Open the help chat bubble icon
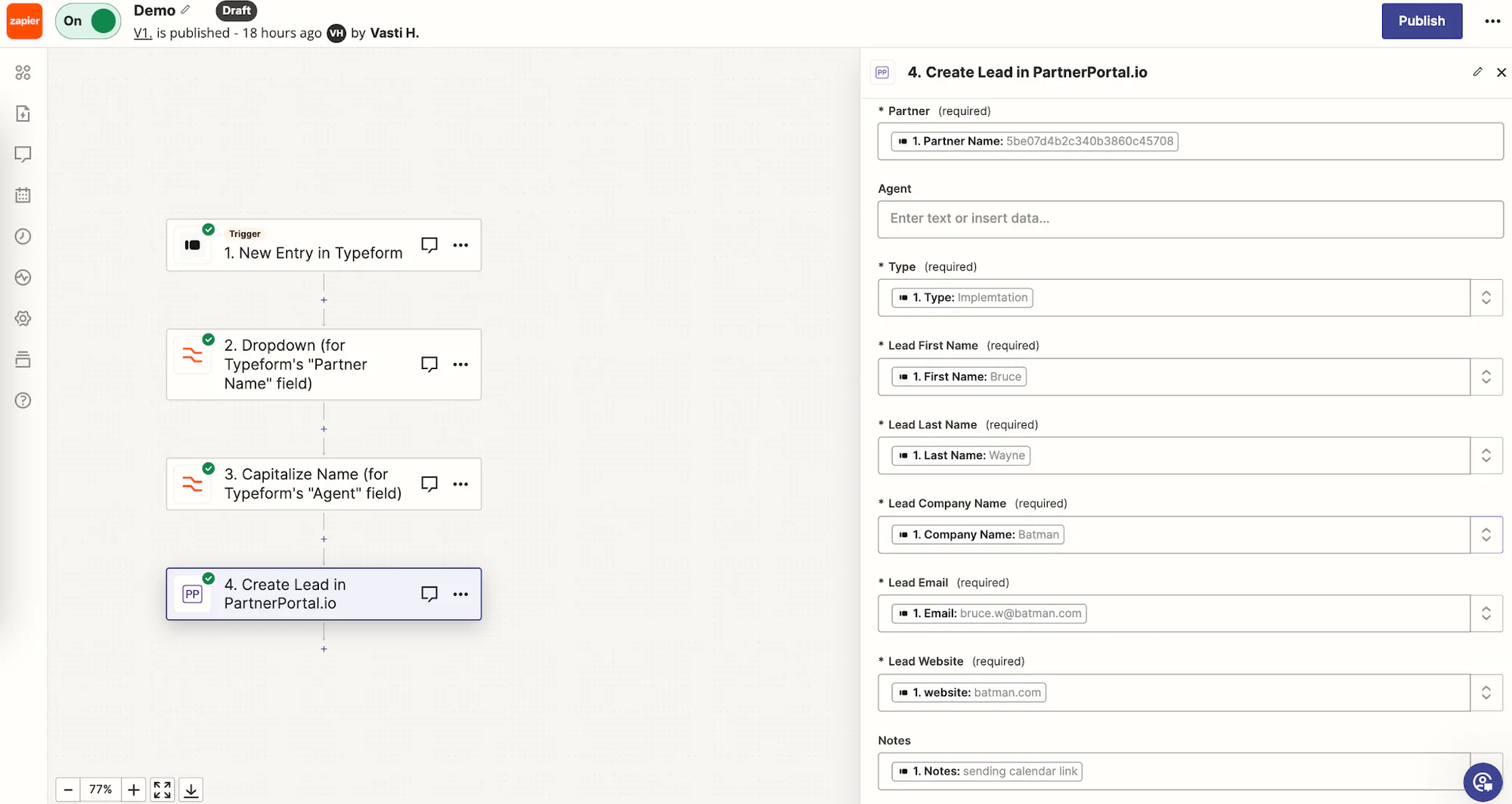 coord(1483,781)
